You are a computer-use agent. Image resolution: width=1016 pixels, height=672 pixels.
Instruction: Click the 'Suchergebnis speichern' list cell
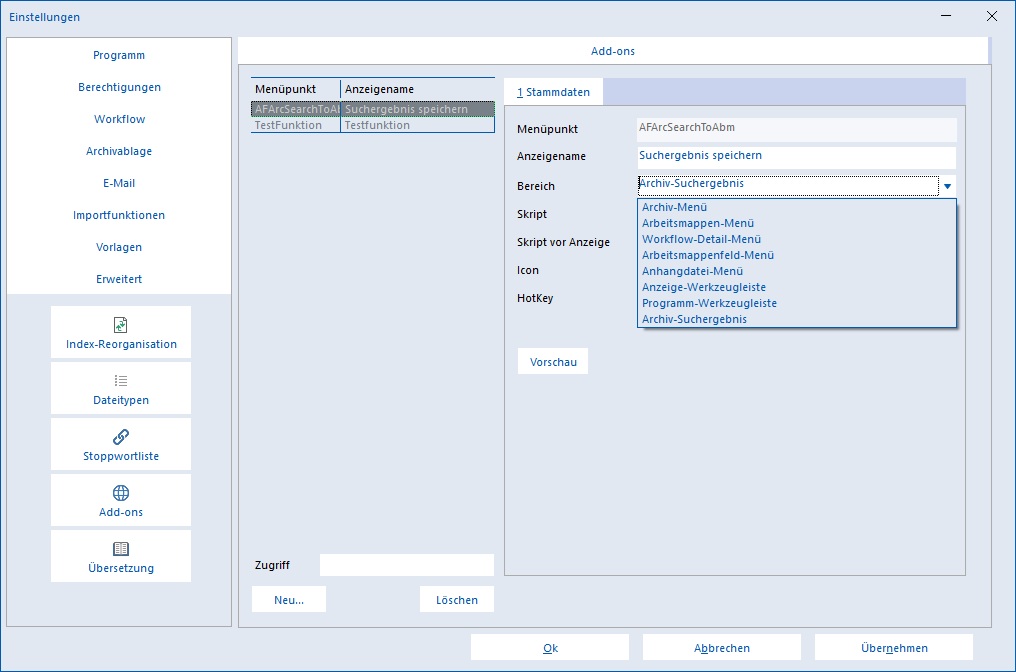[417, 109]
